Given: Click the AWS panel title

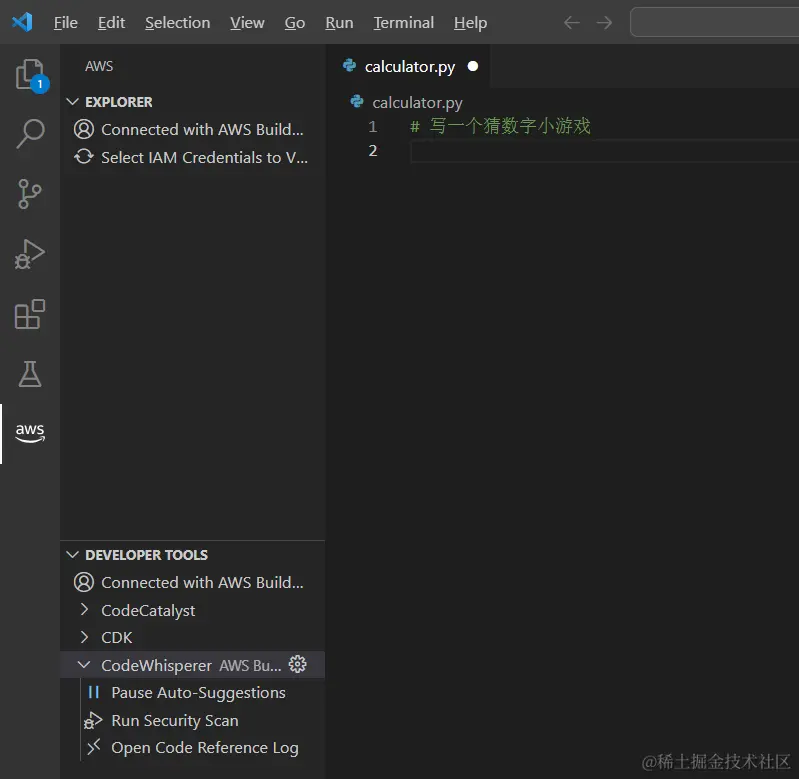Looking at the screenshot, I should click(99, 66).
